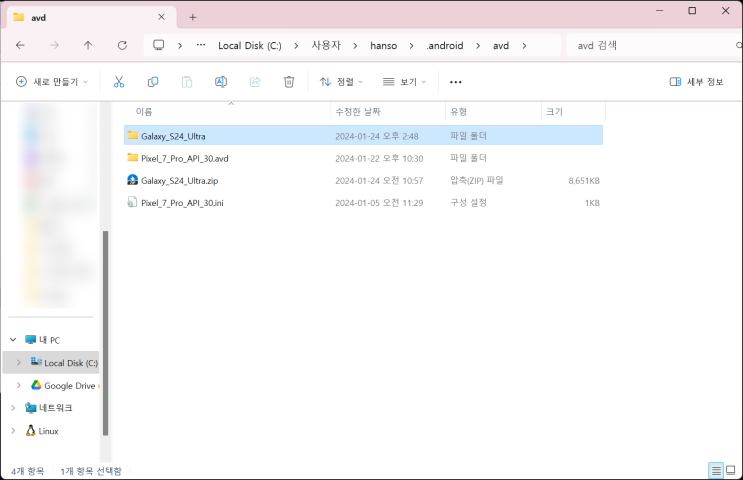This screenshot has height=480, width=743.
Task: Click the Share icon
Action: 255,82
